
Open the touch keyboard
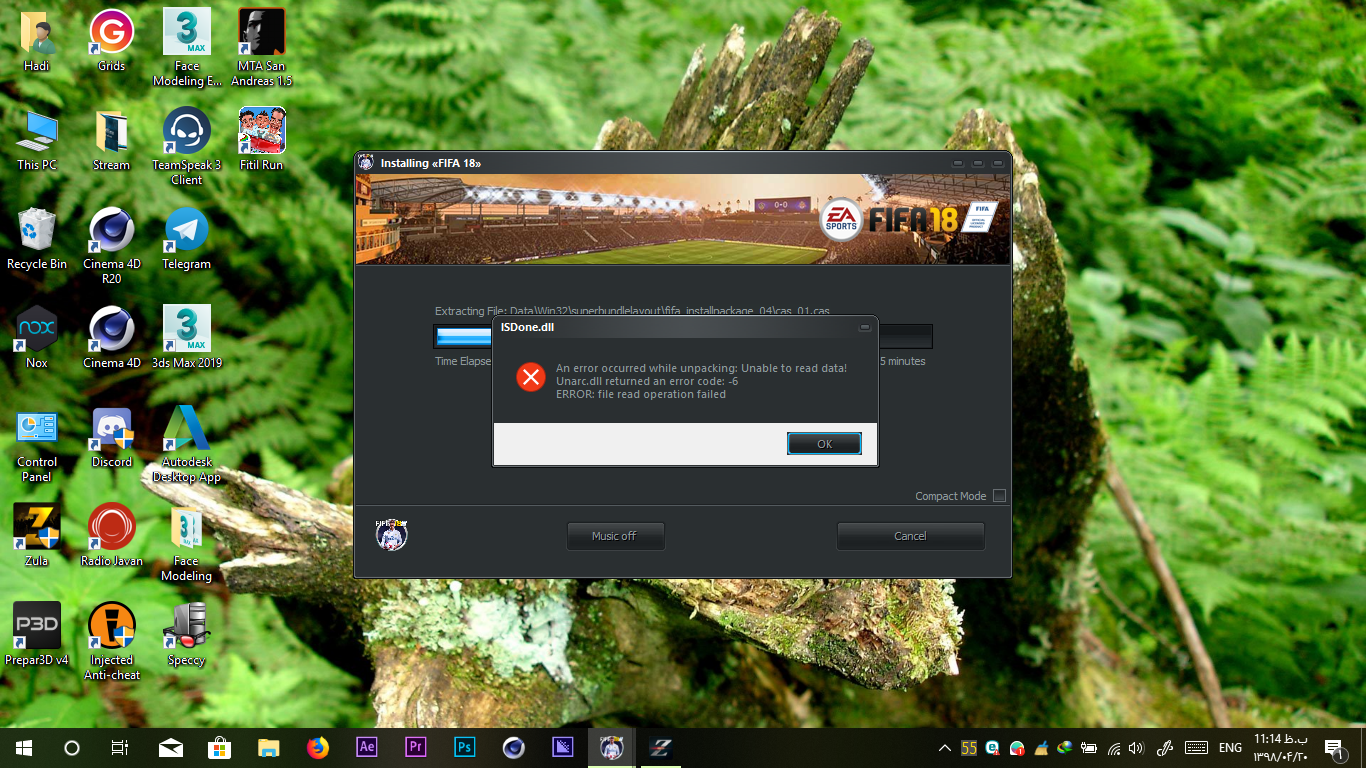coord(1195,747)
